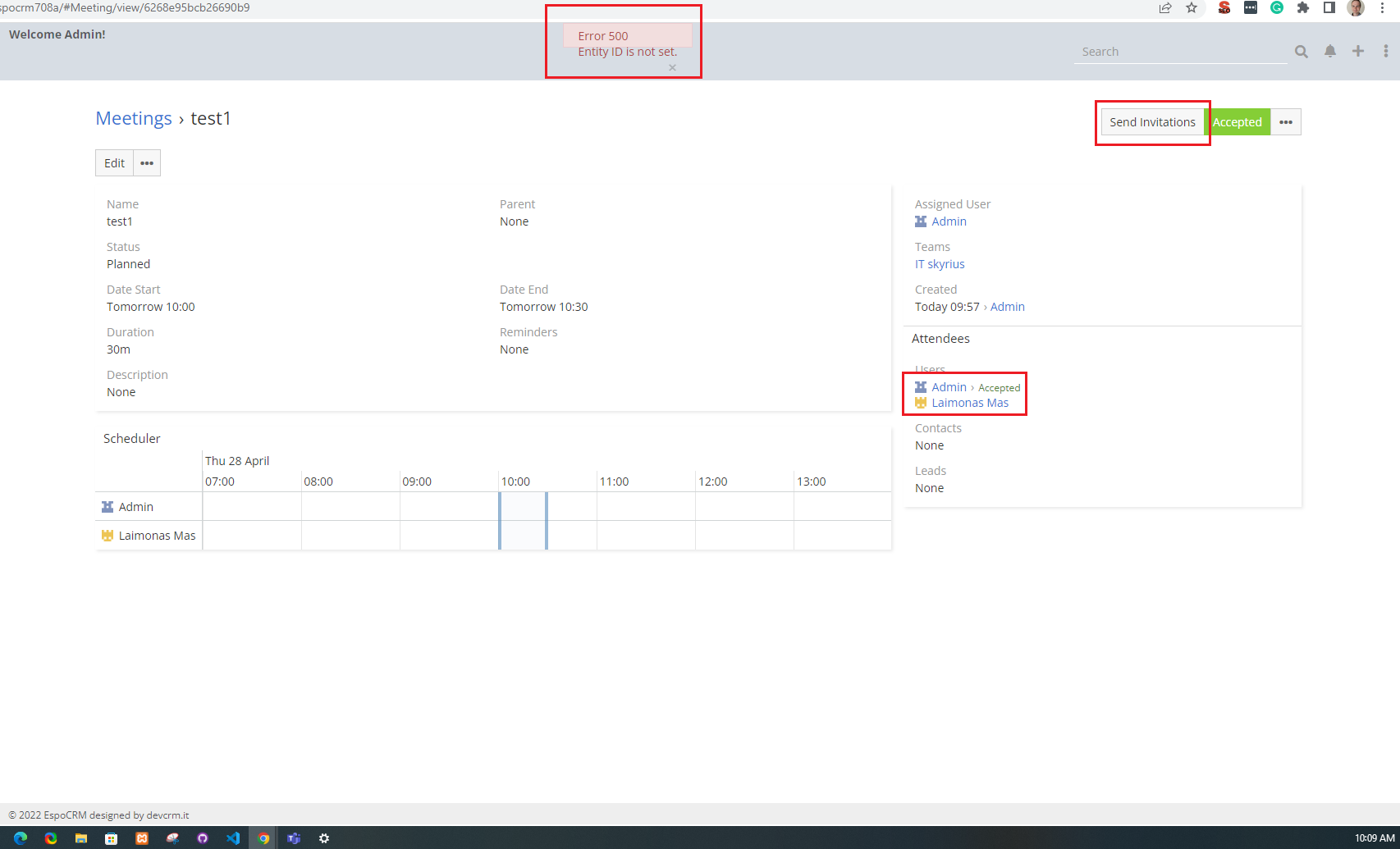Open the IT skyrius team link

pos(940,264)
